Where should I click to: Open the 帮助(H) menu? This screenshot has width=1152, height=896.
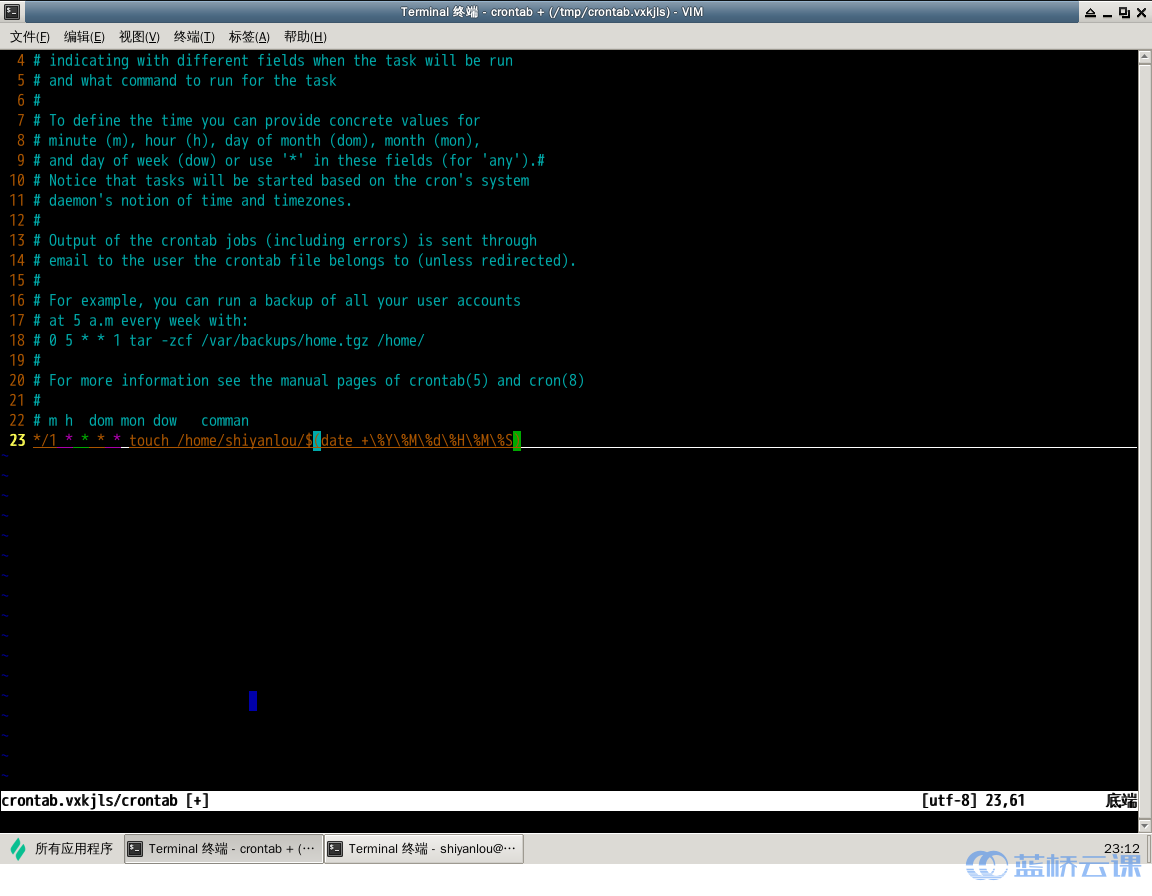pyautogui.click(x=305, y=37)
